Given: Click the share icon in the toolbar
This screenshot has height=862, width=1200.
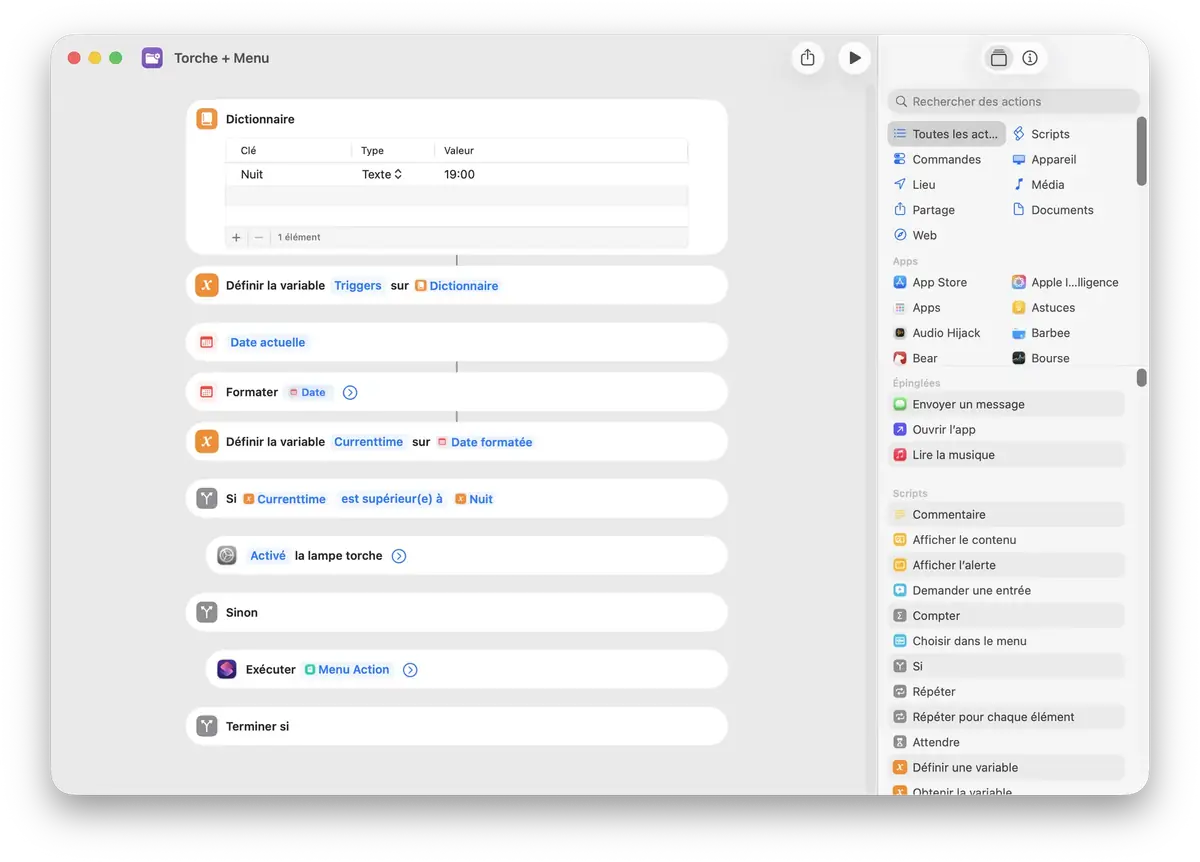Looking at the screenshot, I should point(808,58).
